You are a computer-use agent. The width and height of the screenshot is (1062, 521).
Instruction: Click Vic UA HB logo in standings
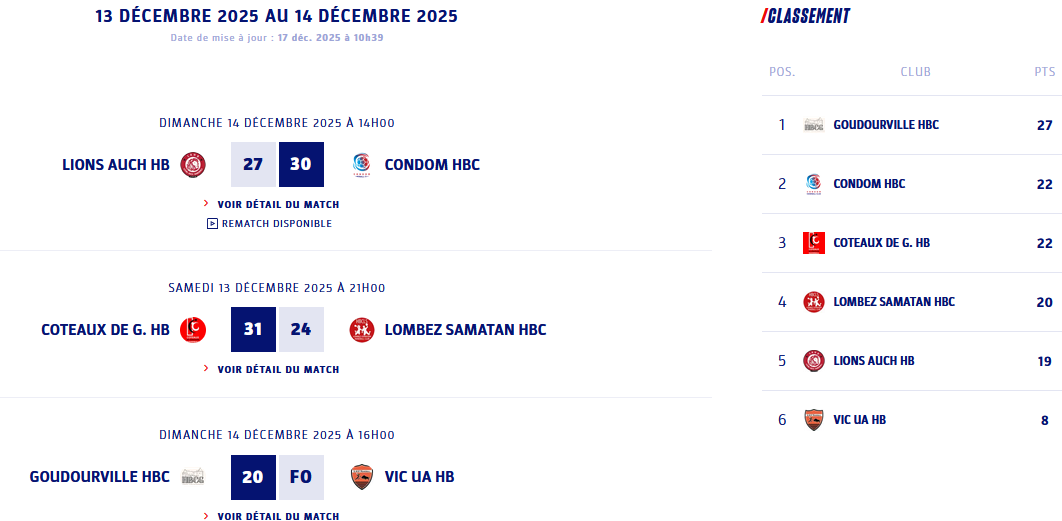click(814, 420)
